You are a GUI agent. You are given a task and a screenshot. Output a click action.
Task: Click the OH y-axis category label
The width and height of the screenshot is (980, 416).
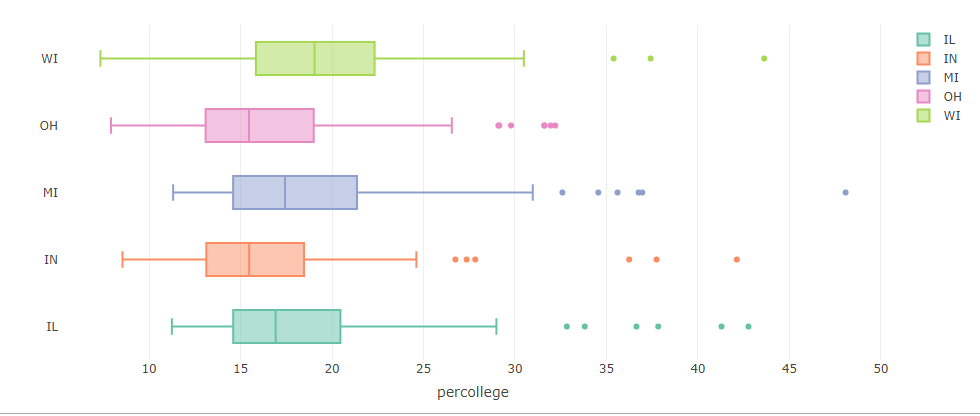tap(49, 126)
